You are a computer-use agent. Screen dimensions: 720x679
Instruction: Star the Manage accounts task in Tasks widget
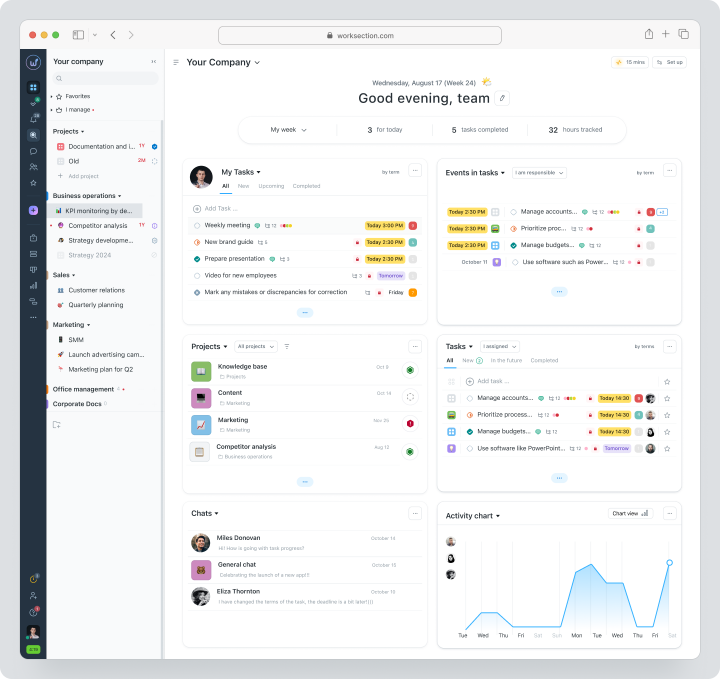[667, 398]
